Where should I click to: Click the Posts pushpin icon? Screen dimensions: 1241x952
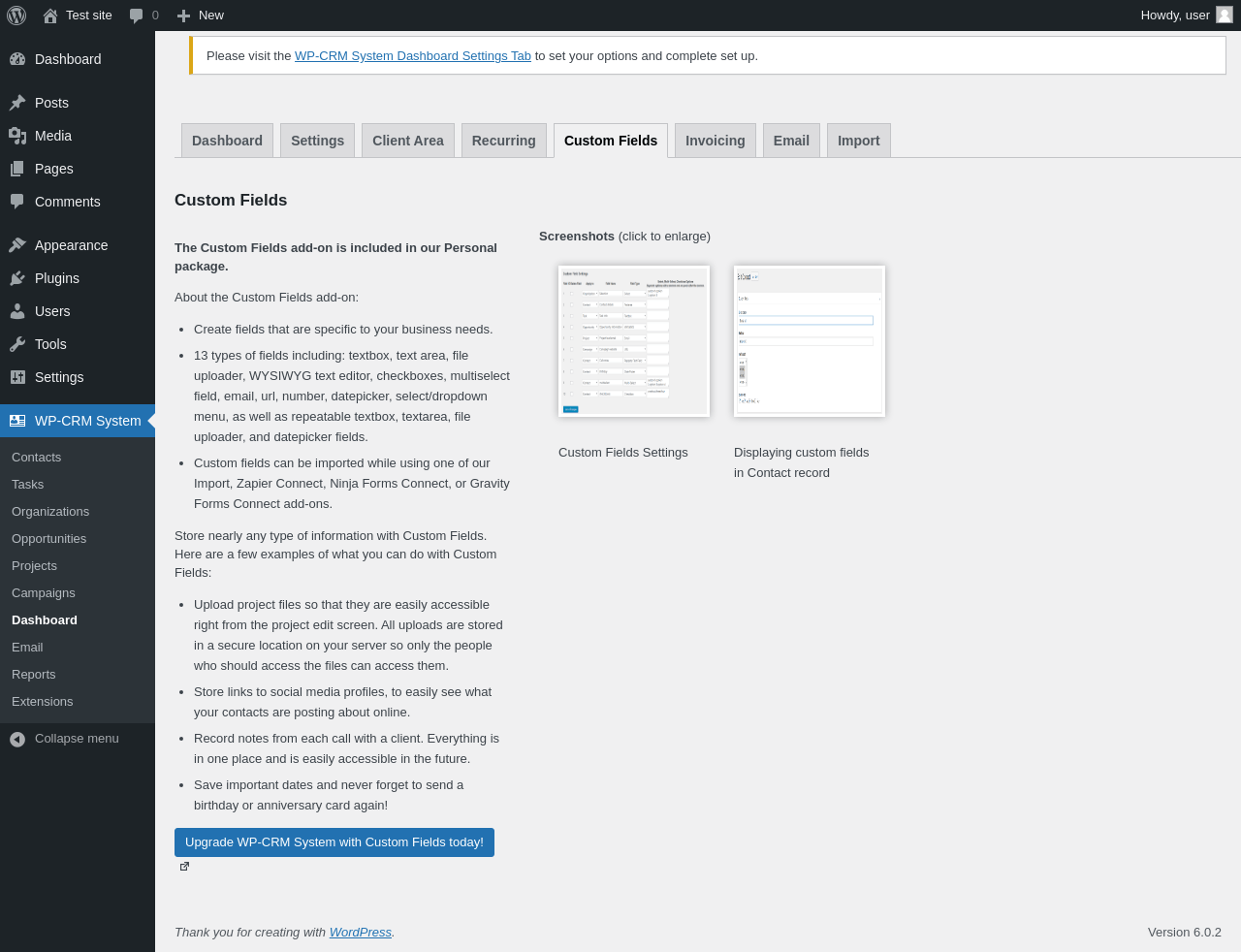tap(17, 103)
